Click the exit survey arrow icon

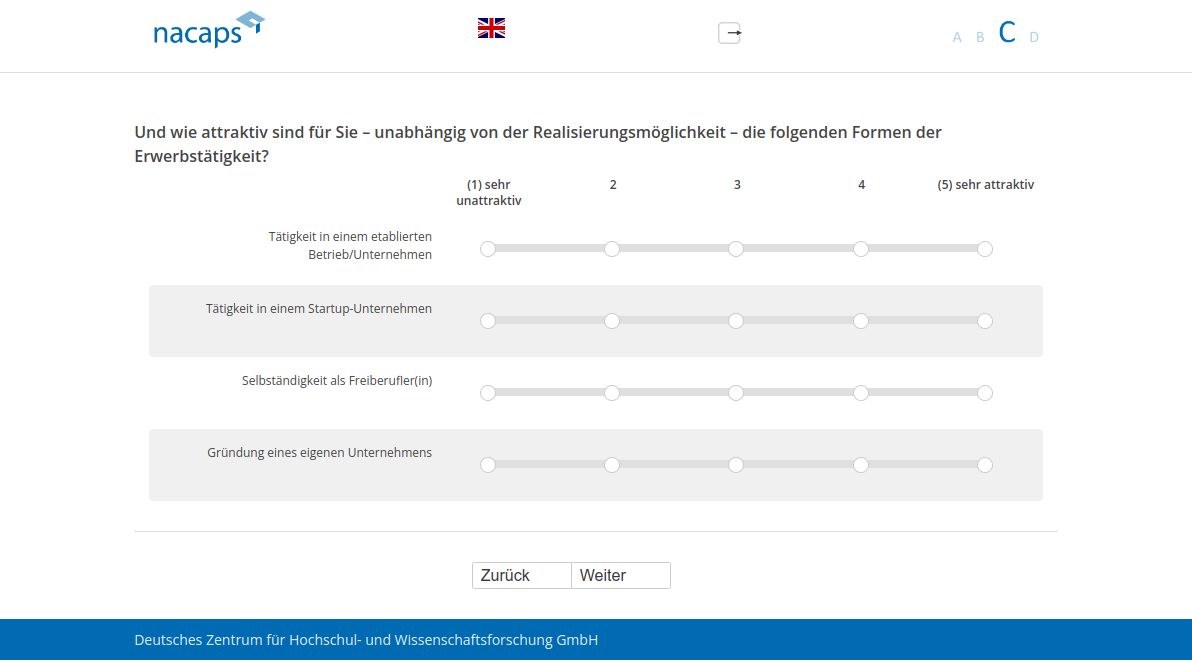730,33
